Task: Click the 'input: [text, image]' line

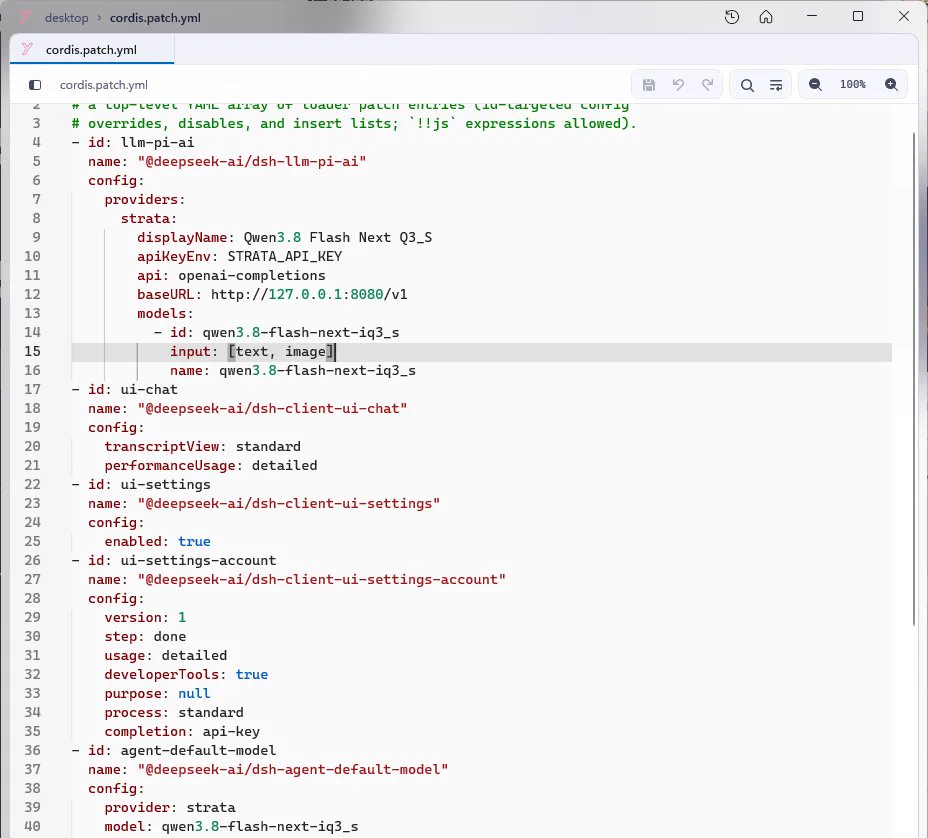Action: (253, 352)
